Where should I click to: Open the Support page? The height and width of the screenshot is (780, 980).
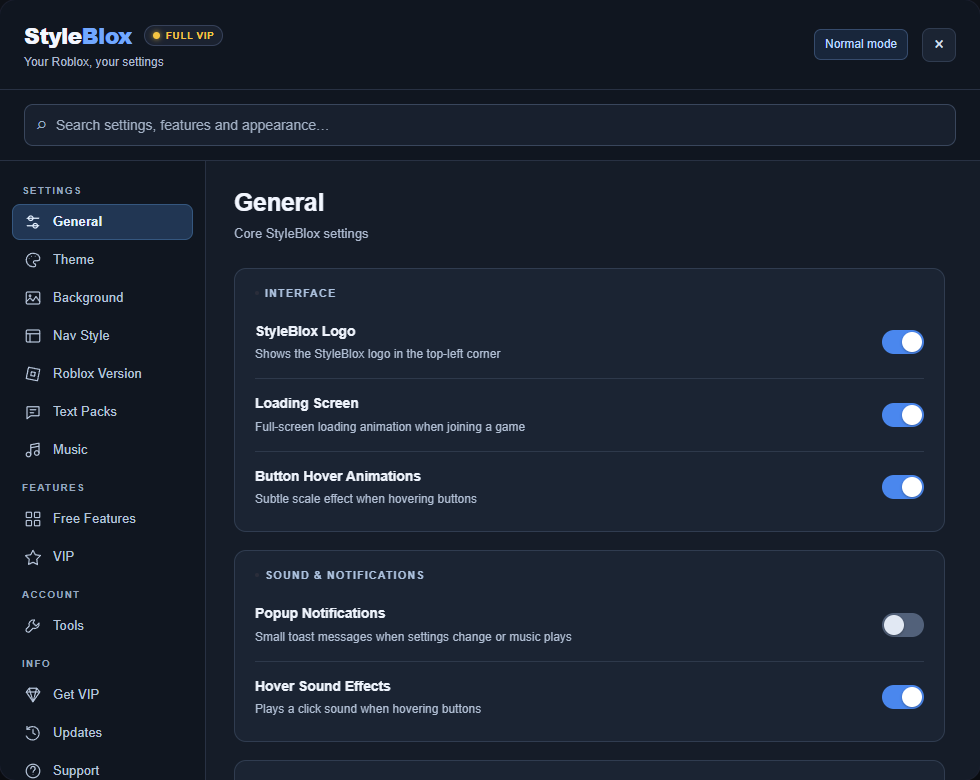pos(102,768)
